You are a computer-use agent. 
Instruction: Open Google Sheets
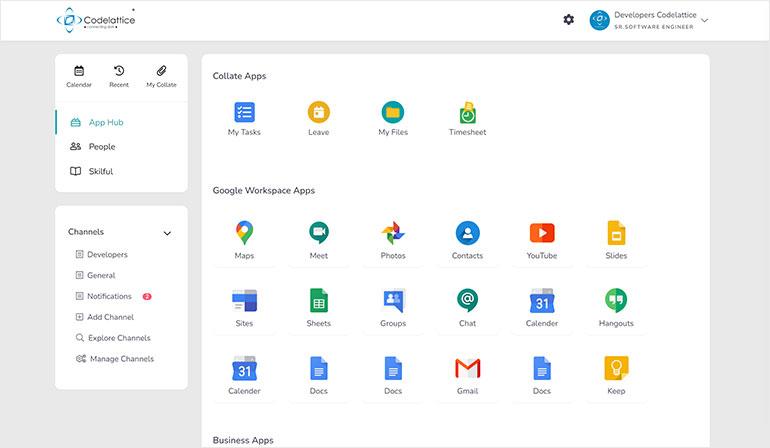tap(319, 308)
